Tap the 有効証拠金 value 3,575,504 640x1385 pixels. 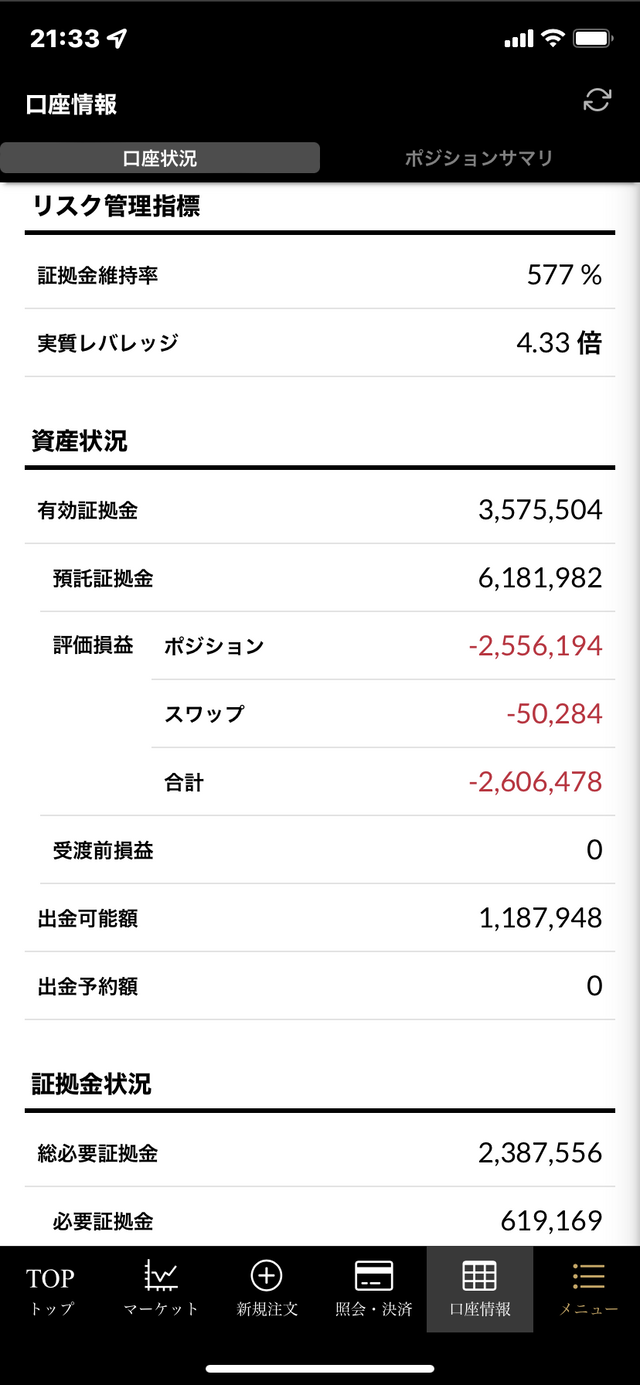540,510
